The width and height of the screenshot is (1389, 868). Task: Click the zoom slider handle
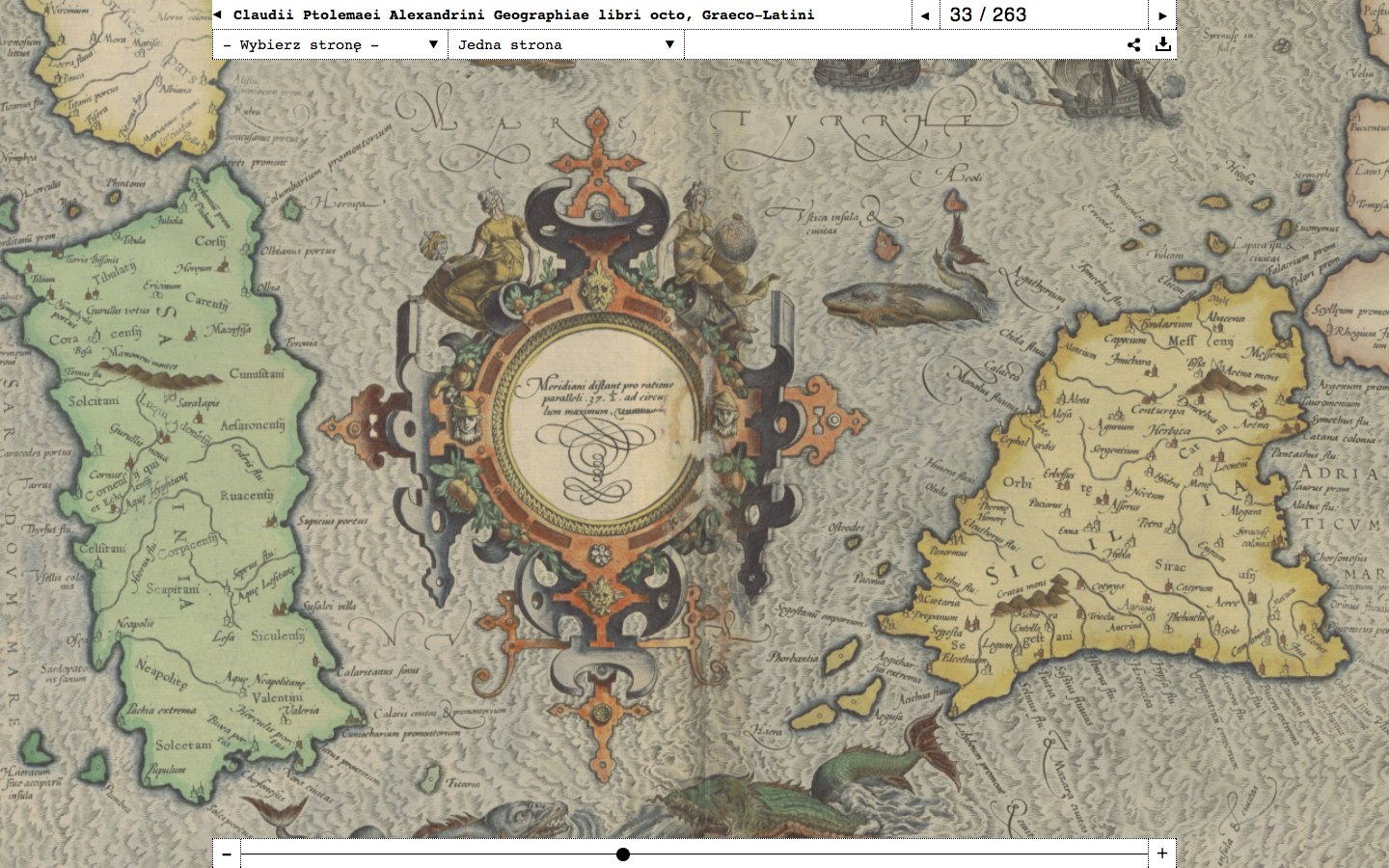(x=623, y=854)
